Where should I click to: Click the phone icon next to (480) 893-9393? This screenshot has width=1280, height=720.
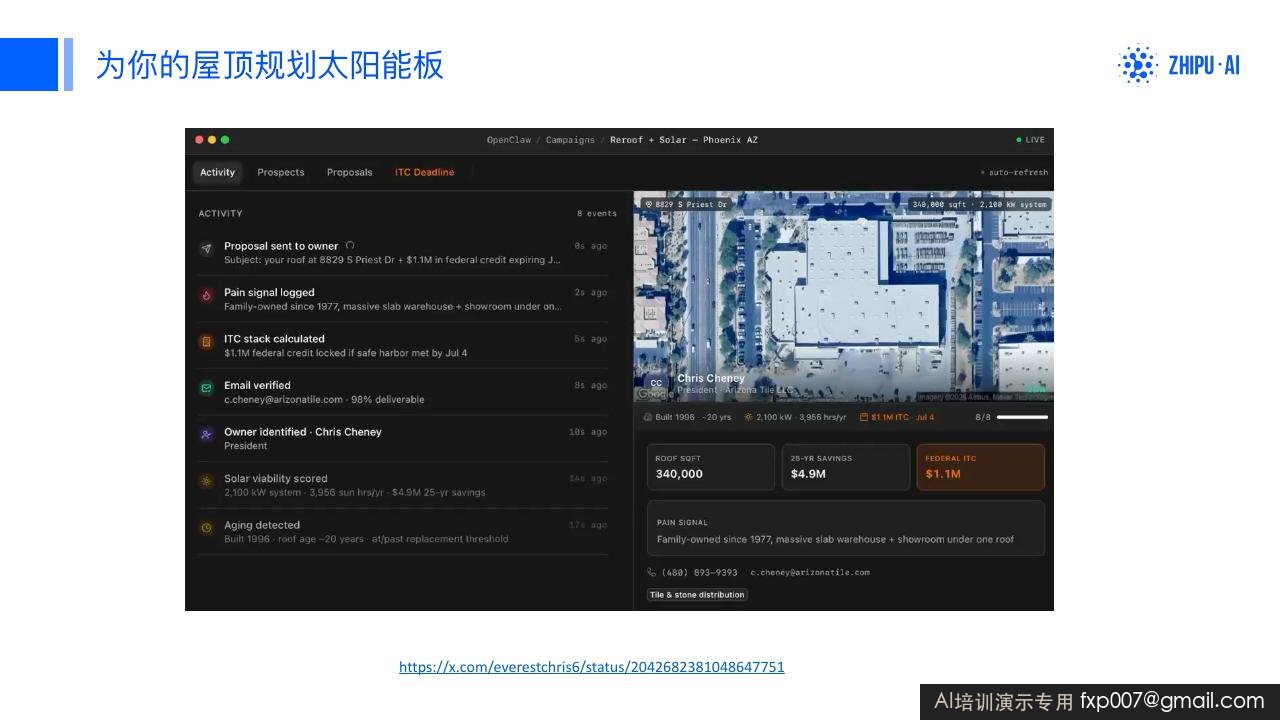(652, 573)
